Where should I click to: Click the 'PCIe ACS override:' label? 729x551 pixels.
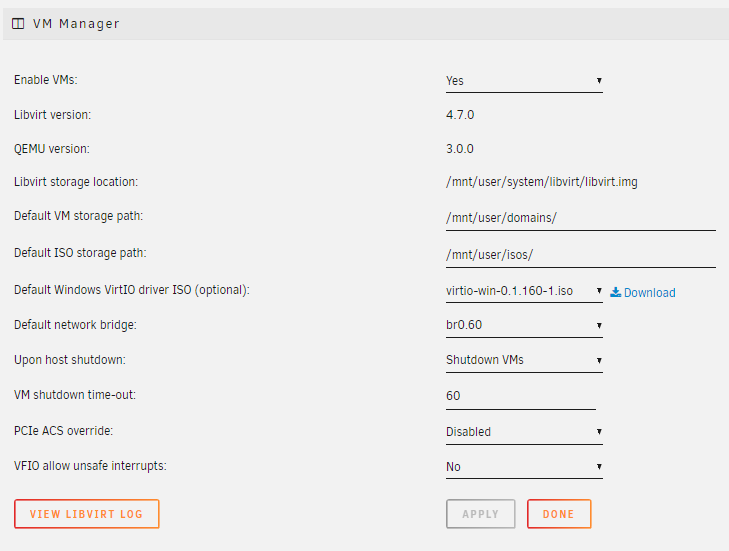point(64,431)
